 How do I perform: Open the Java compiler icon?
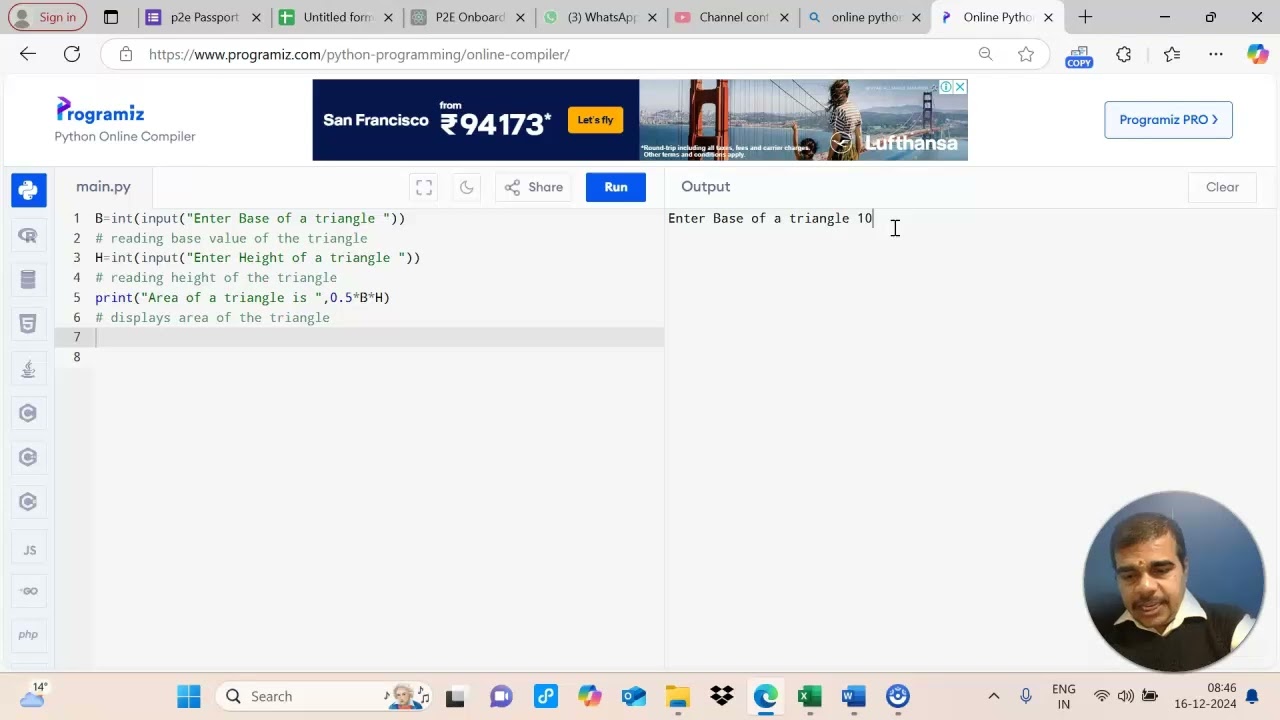[28, 369]
